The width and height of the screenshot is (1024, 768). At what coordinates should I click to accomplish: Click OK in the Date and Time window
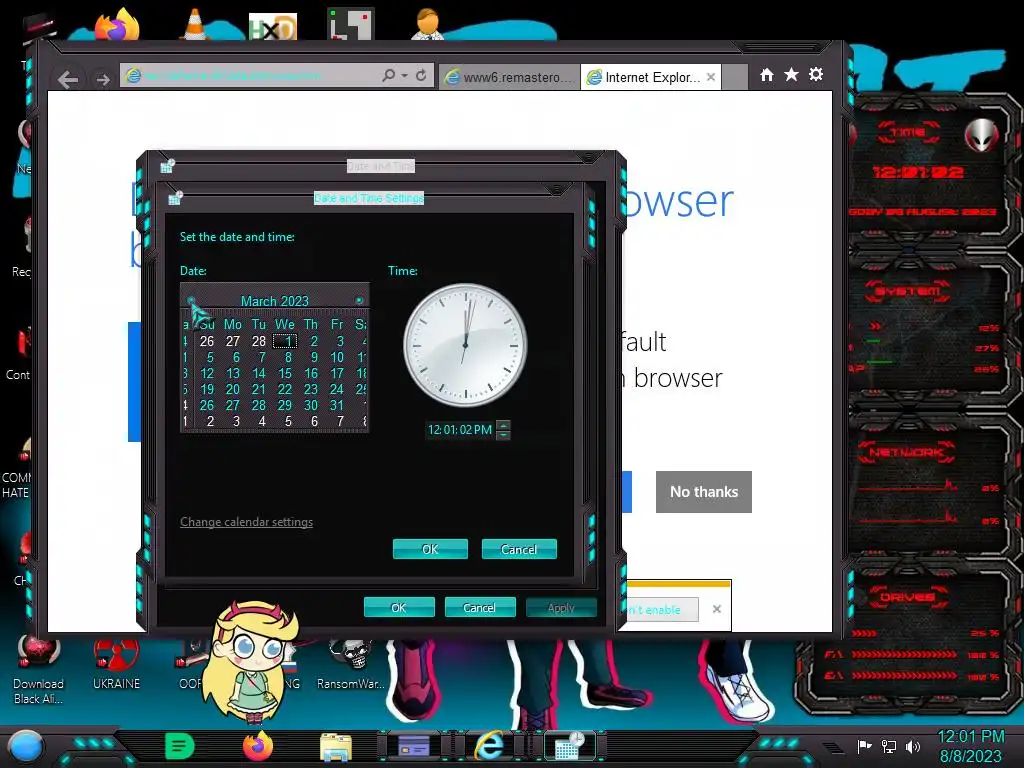point(399,607)
